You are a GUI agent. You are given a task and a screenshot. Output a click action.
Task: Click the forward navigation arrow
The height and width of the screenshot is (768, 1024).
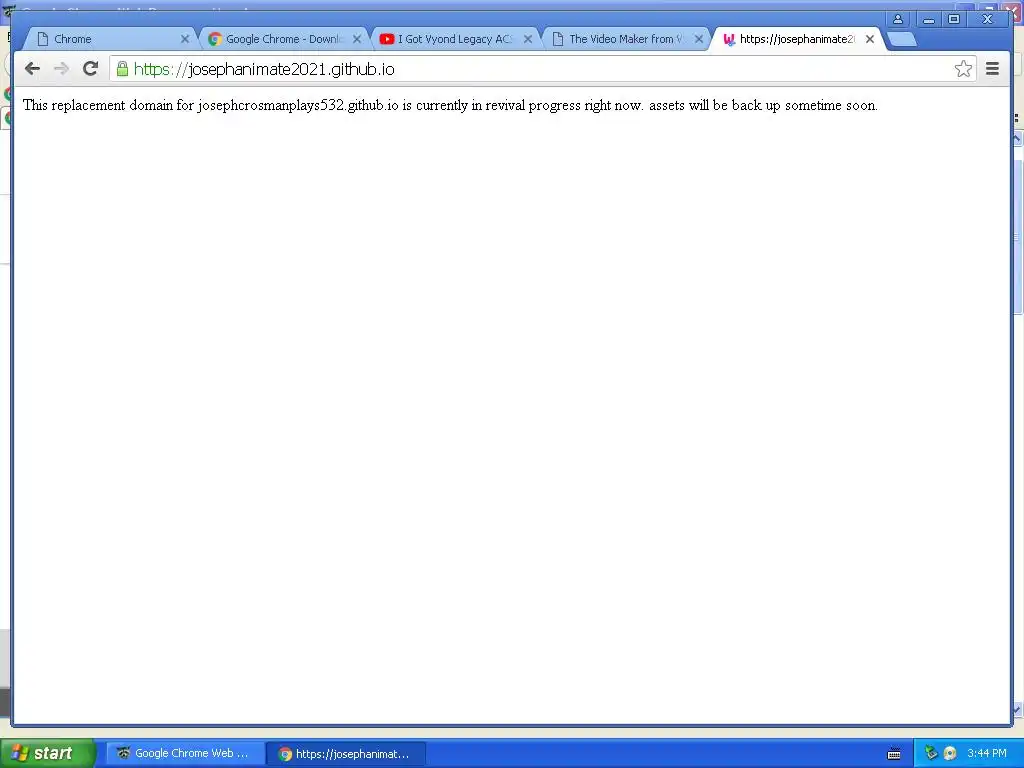pos(61,69)
